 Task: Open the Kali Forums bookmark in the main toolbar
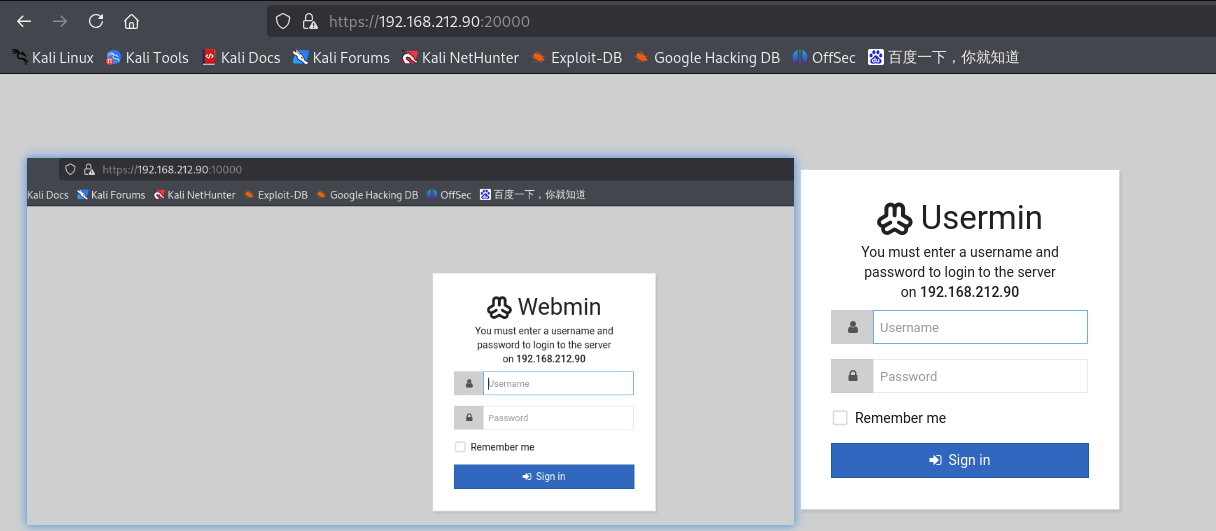coord(341,57)
